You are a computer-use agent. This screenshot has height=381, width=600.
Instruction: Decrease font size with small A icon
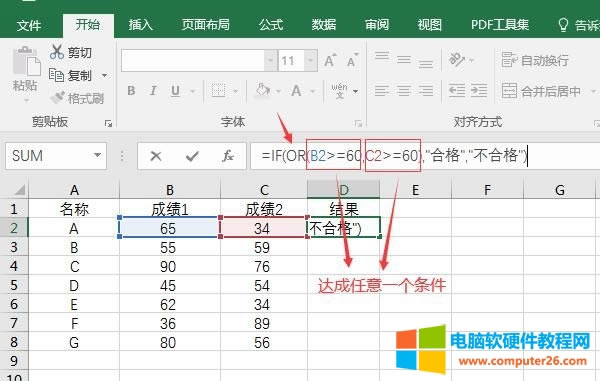(x=352, y=60)
